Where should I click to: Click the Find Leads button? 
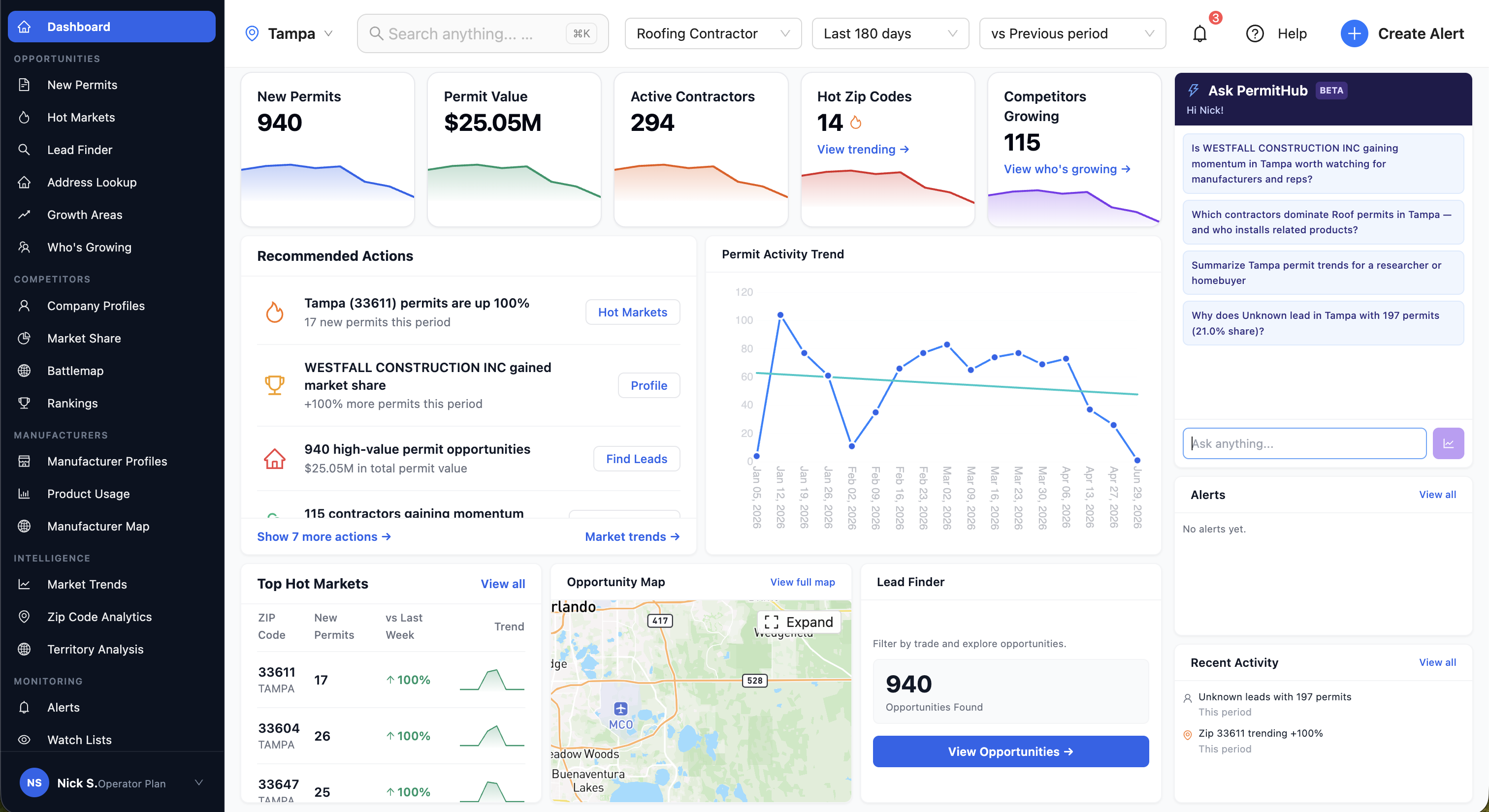636,459
